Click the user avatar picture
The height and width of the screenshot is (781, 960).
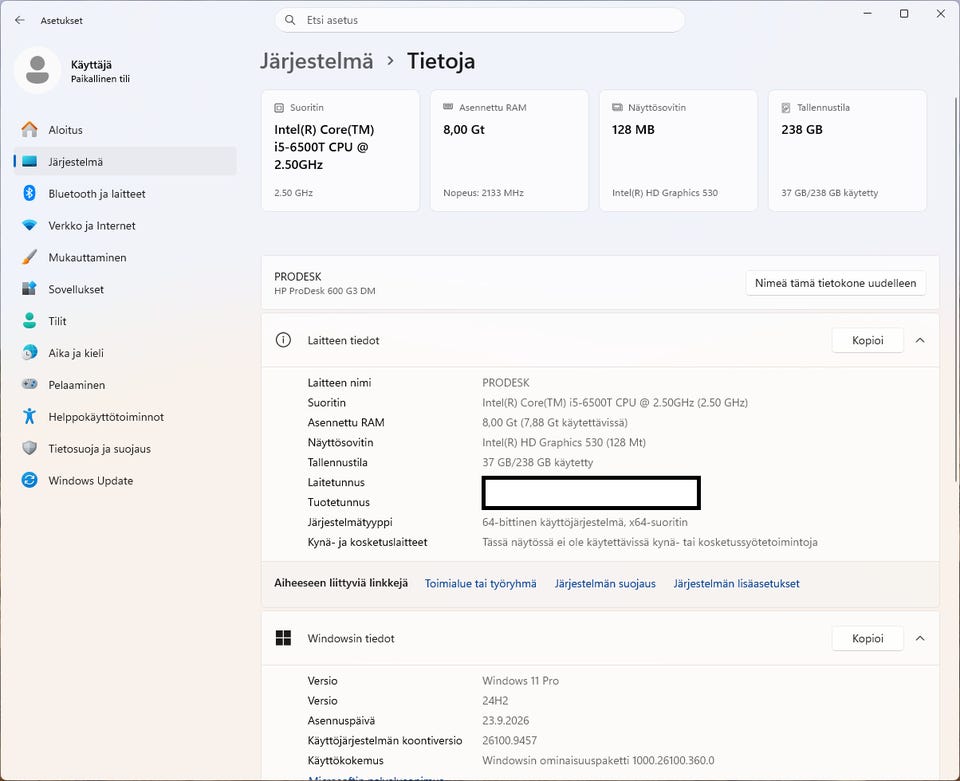pyautogui.click(x=37, y=70)
